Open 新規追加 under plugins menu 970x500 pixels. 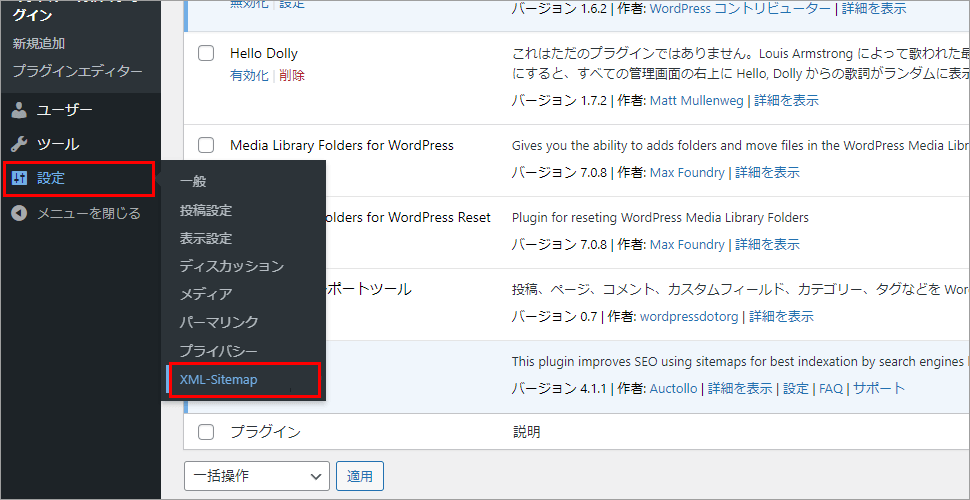tap(39, 44)
